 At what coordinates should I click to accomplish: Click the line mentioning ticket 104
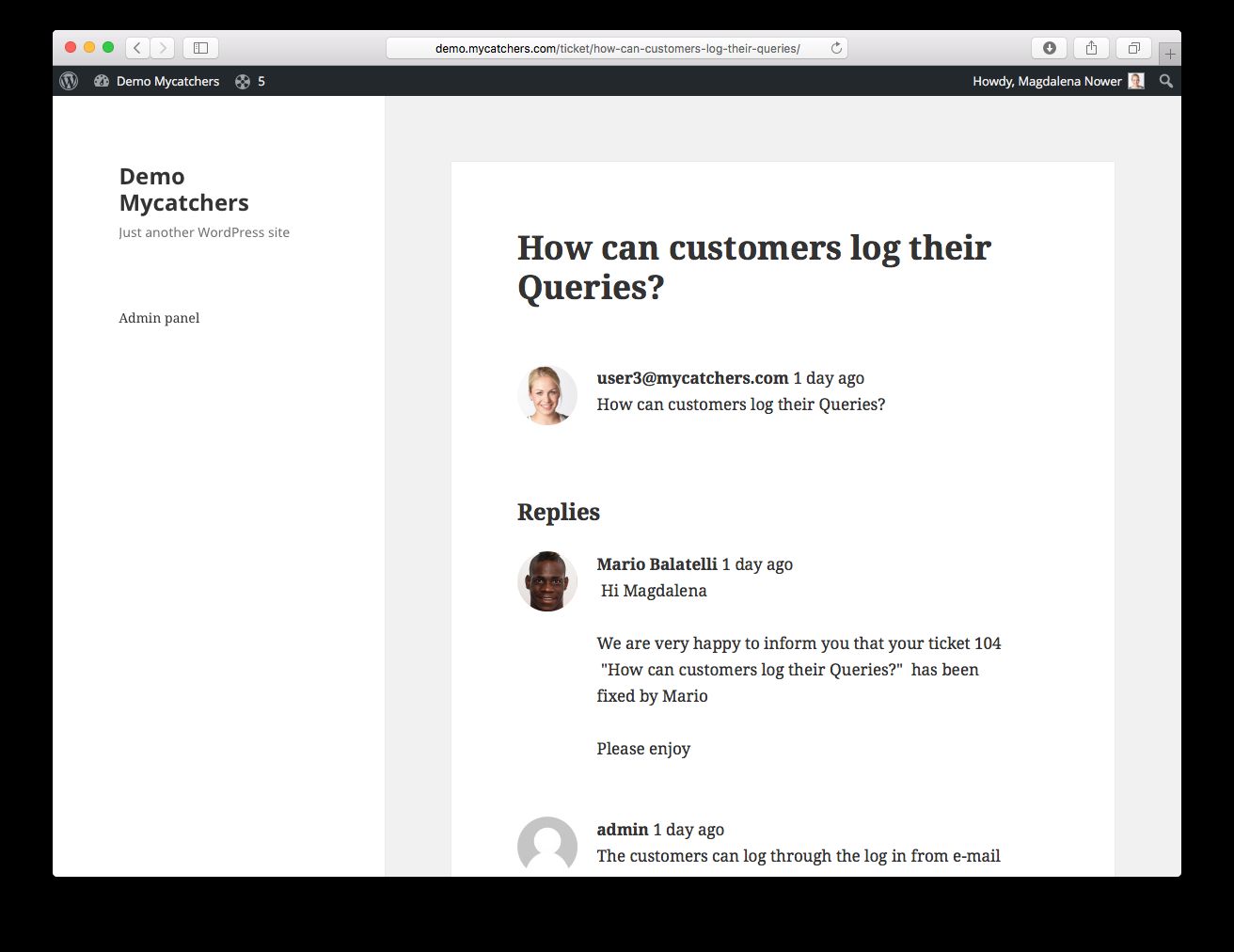pyautogui.click(x=799, y=643)
